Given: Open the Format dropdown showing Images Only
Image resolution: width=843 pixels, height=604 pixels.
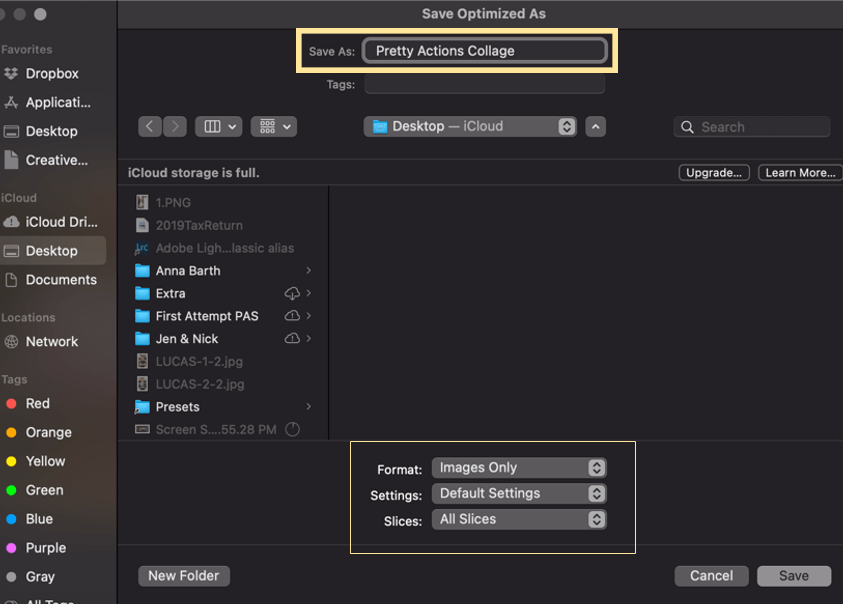Looking at the screenshot, I should click(518, 467).
